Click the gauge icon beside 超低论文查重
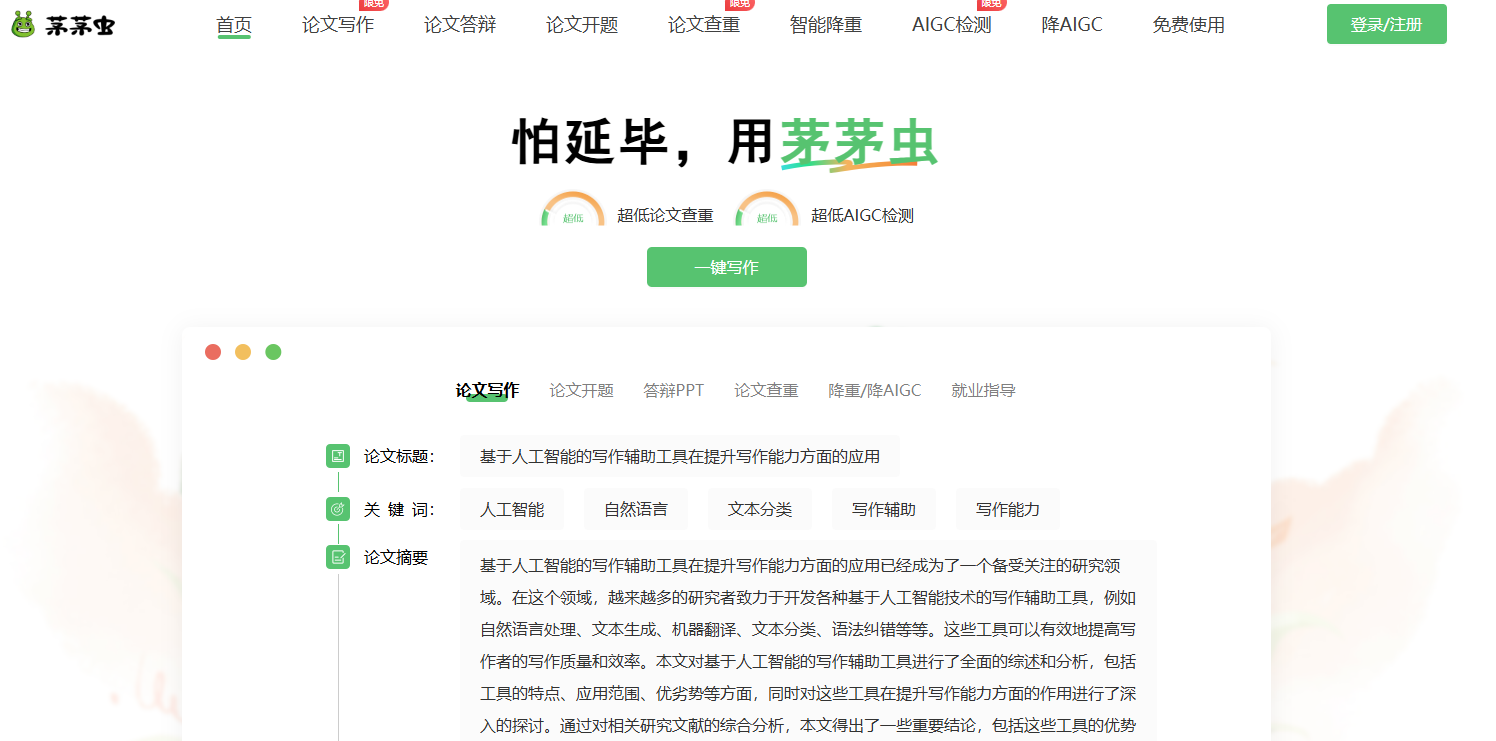This screenshot has width=1496, height=741. (x=573, y=209)
